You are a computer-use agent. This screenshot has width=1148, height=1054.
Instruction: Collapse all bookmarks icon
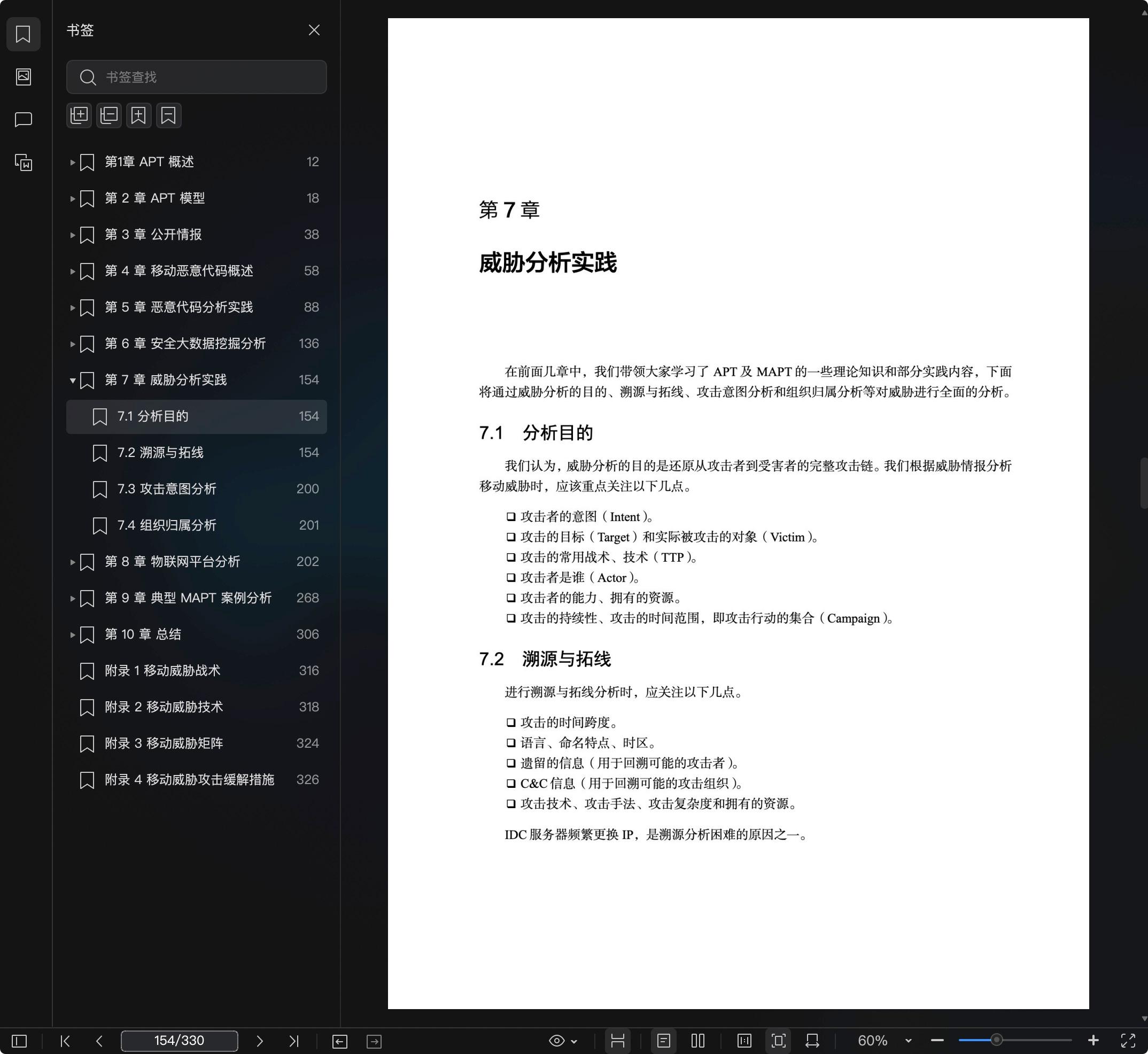pyautogui.click(x=109, y=115)
